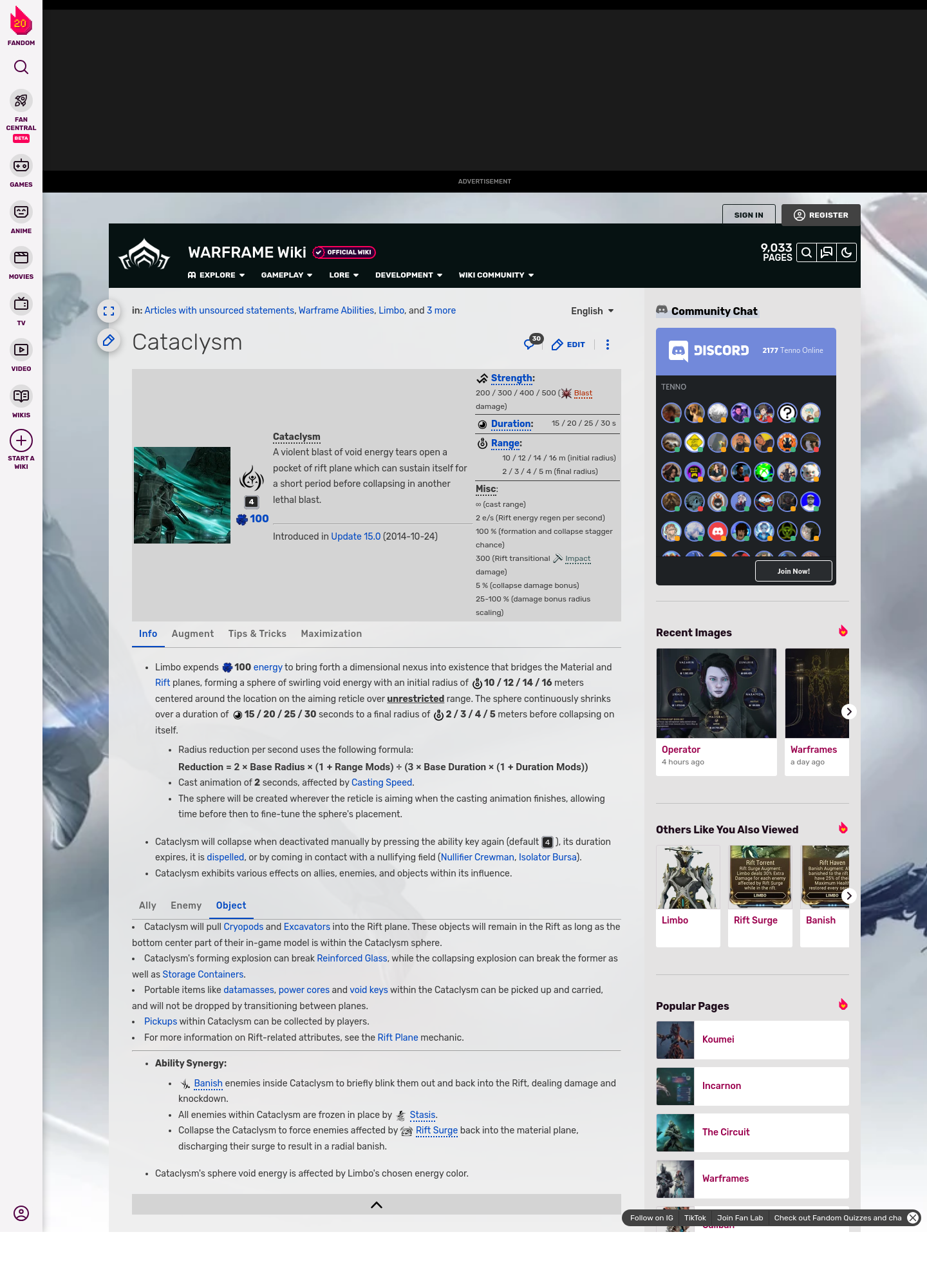927x1288 pixels.
Task: Switch to the Augment tab
Action: click(192, 634)
